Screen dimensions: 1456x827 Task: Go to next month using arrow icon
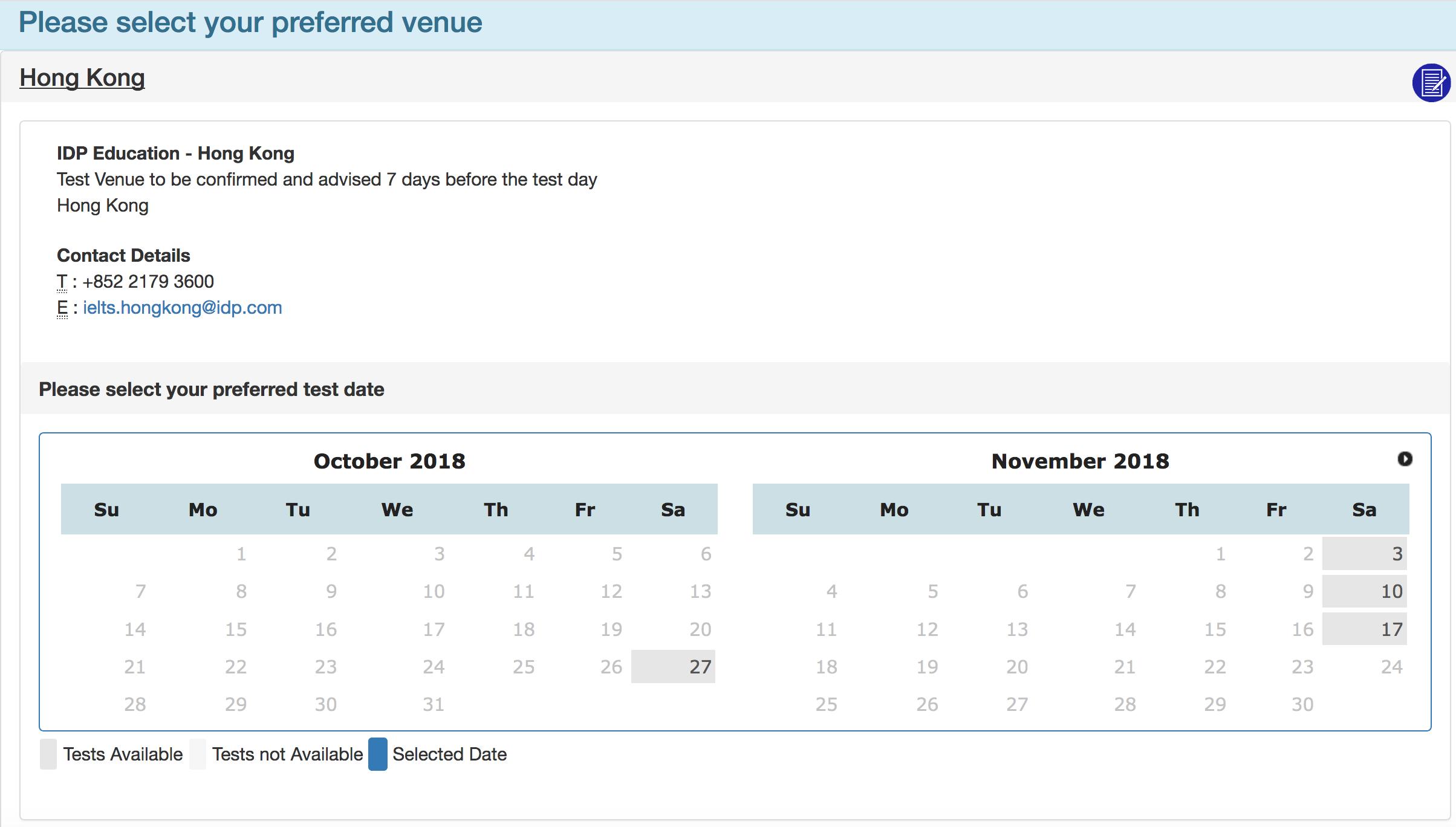(x=1405, y=459)
